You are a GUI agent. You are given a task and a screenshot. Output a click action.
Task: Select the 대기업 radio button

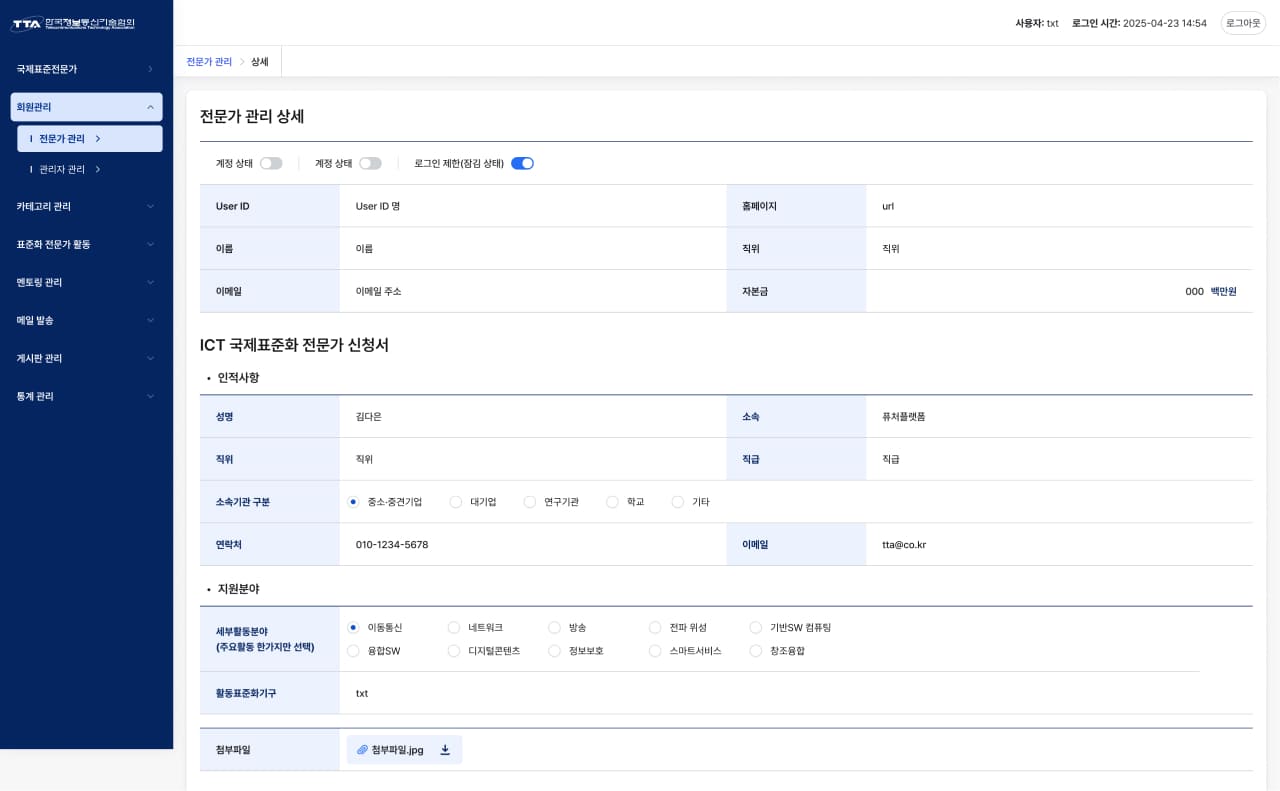[x=456, y=502]
